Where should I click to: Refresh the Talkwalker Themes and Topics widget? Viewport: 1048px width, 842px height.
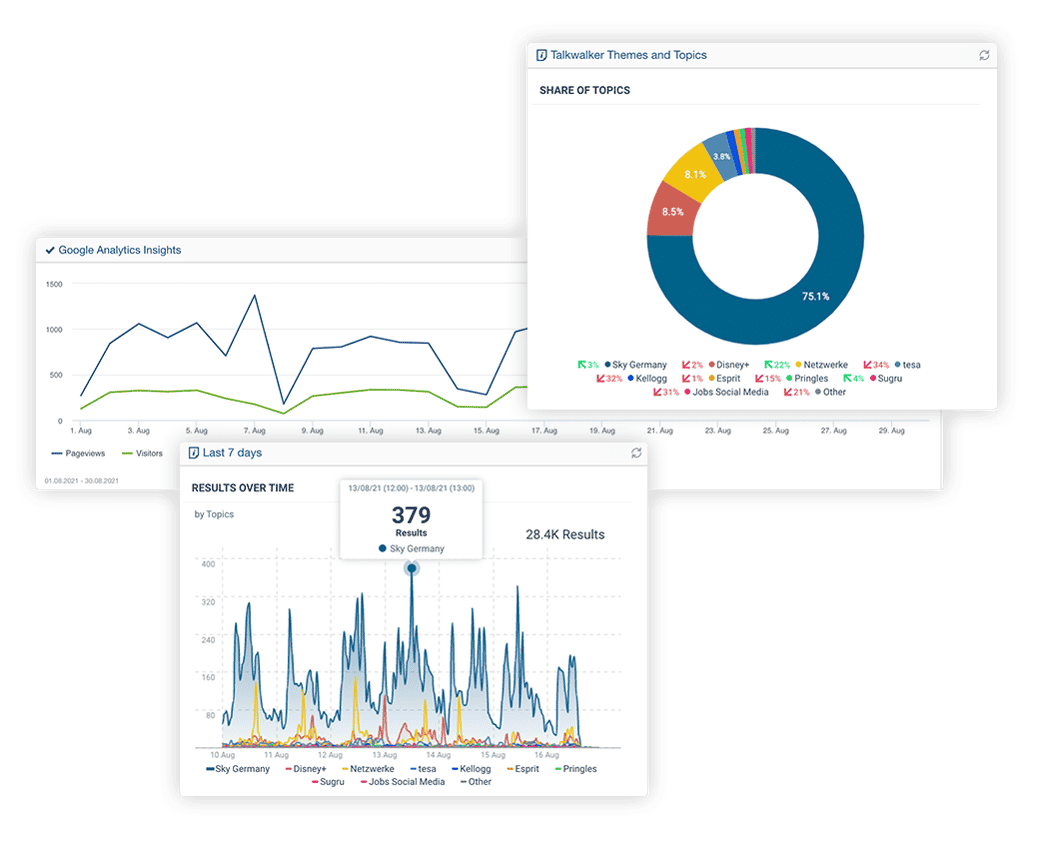point(984,55)
